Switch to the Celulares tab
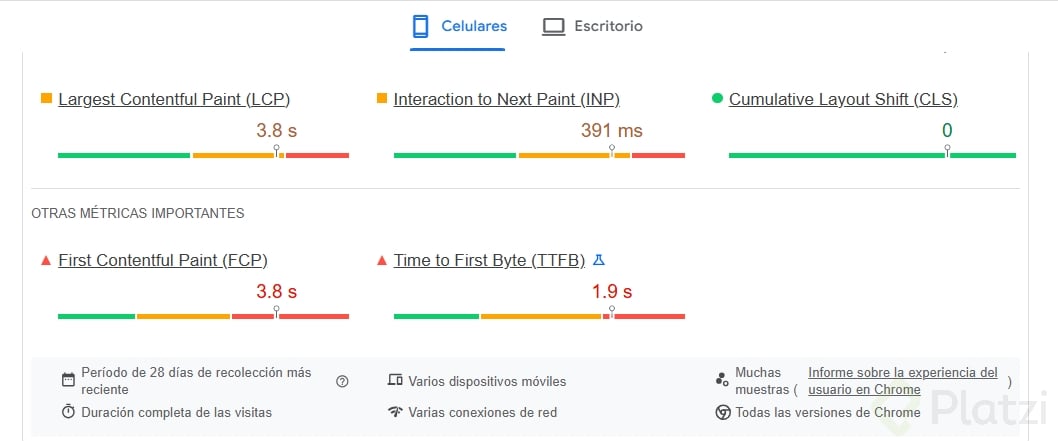The image size is (1058, 441). click(x=459, y=26)
